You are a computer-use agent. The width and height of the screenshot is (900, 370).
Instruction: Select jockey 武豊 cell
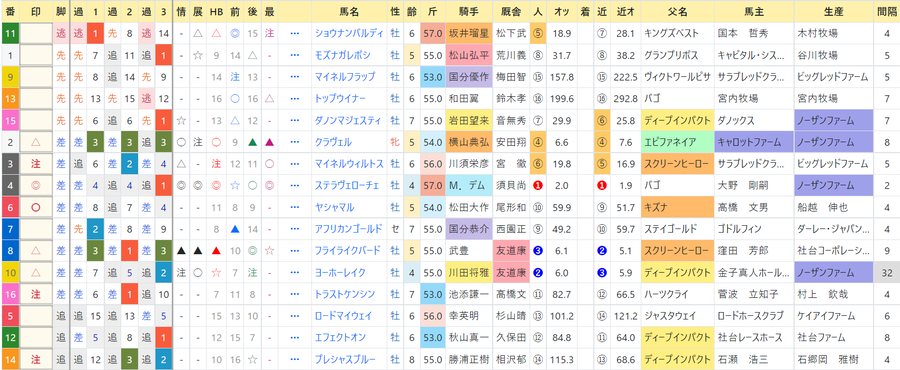pos(469,251)
